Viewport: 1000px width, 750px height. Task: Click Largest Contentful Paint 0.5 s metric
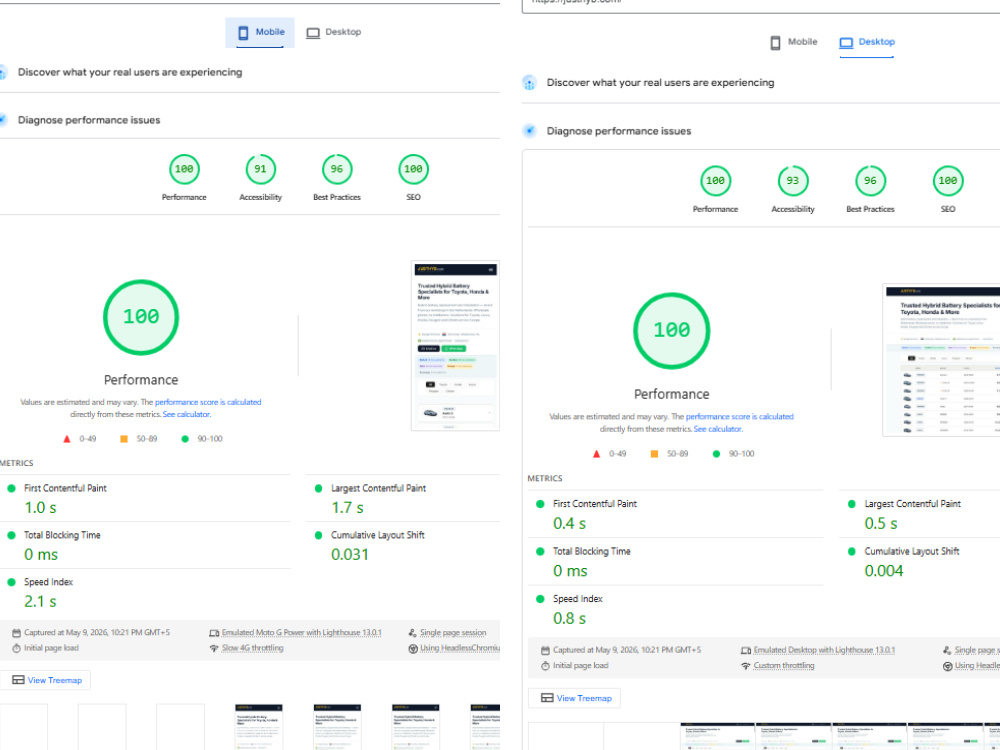click(x=919, y=514)
